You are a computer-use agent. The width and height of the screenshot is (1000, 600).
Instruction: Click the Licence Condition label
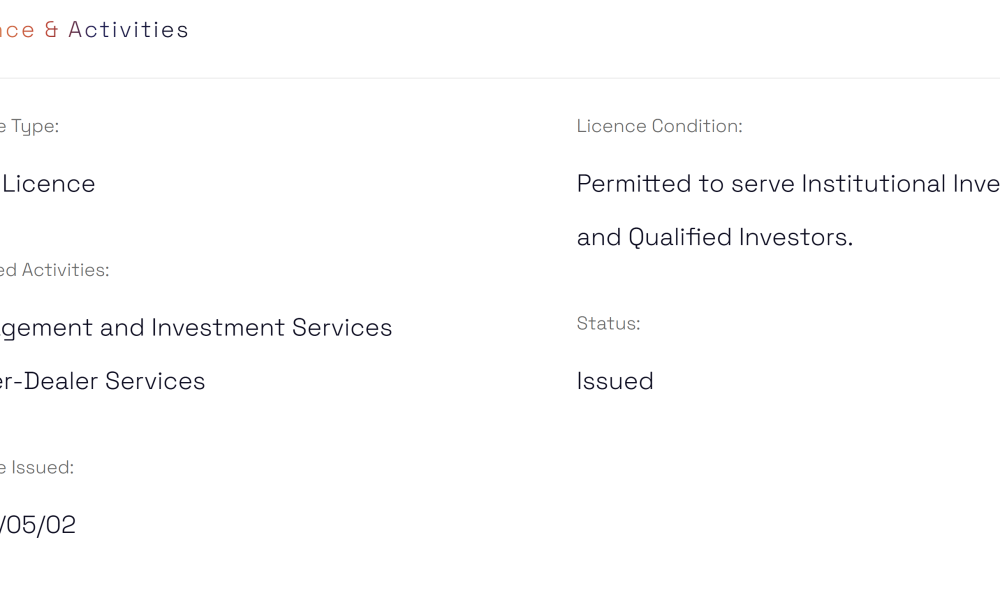(659, 126)
